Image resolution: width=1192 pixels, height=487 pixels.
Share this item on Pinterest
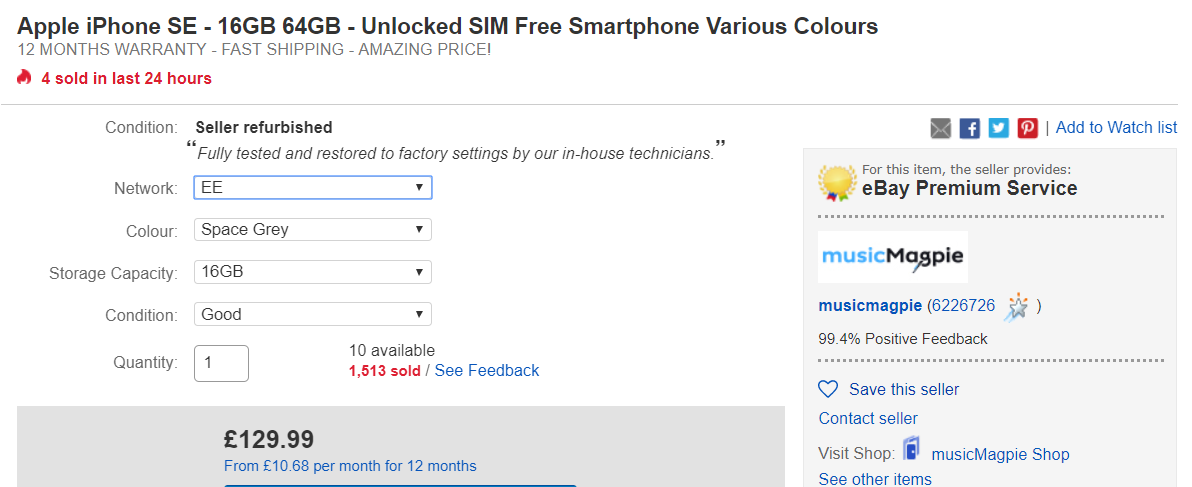pyautogui.click(x=1028, y=128)
